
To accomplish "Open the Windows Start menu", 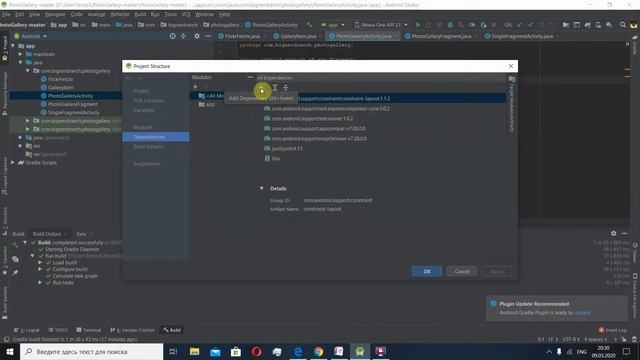I will click(10, 351).
